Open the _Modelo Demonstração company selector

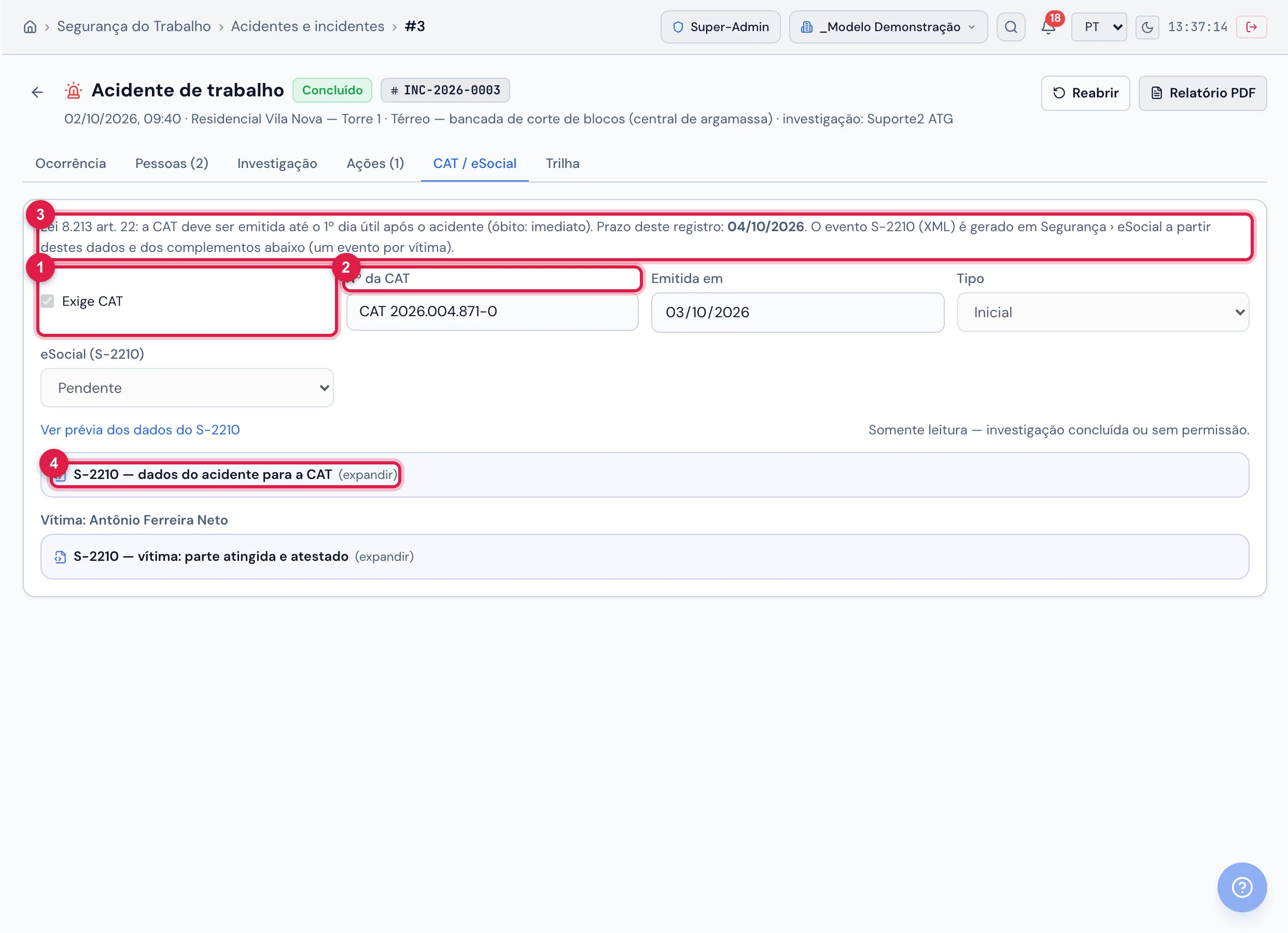888,26
